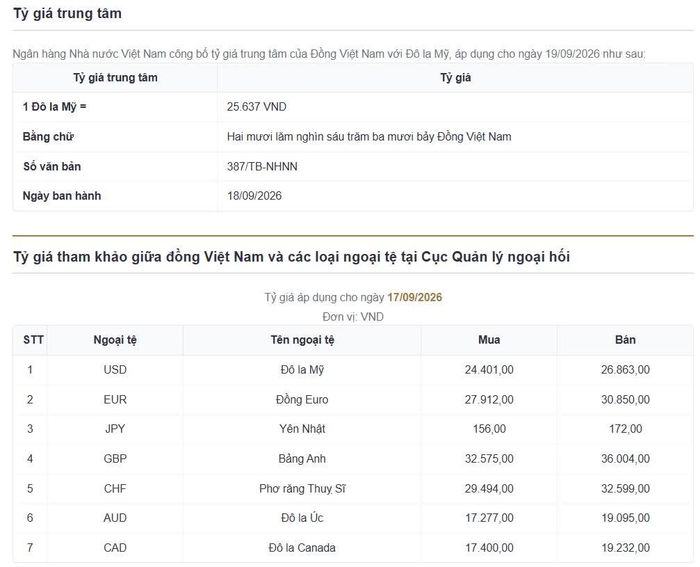The image size is (700, 567).
Task: Click the document number 387/TB-NHNN
Action: [x=262, y=167]
